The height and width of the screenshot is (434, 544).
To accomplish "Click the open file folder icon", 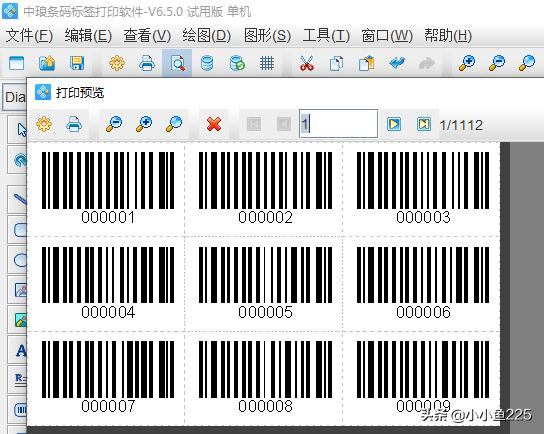I will (47, 63).
